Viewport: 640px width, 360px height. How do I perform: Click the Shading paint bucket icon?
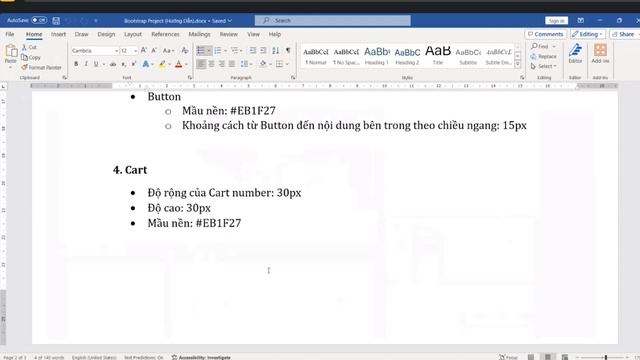(263, 64)
